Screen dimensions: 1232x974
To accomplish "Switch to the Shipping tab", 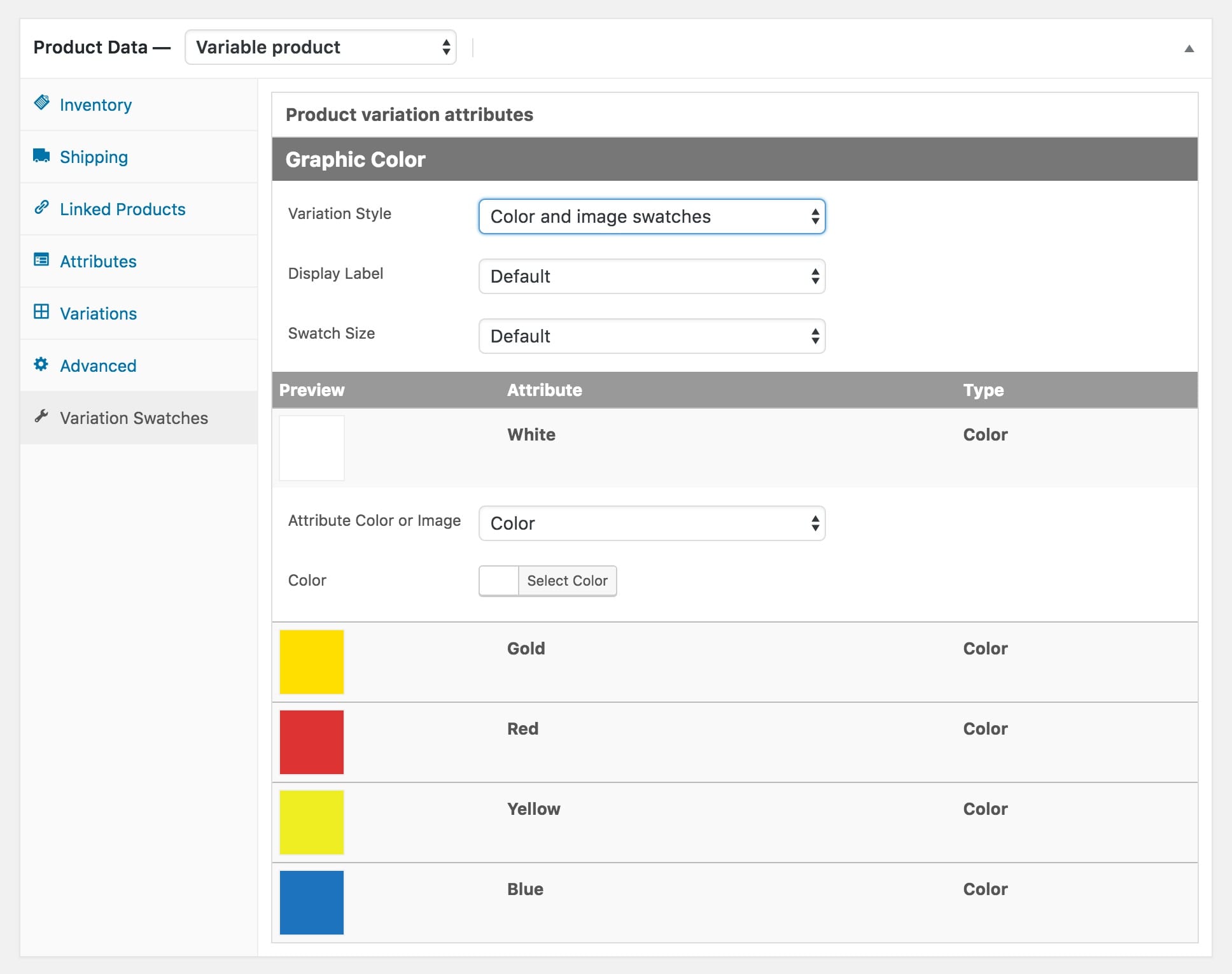I will [x=94, y=157].
